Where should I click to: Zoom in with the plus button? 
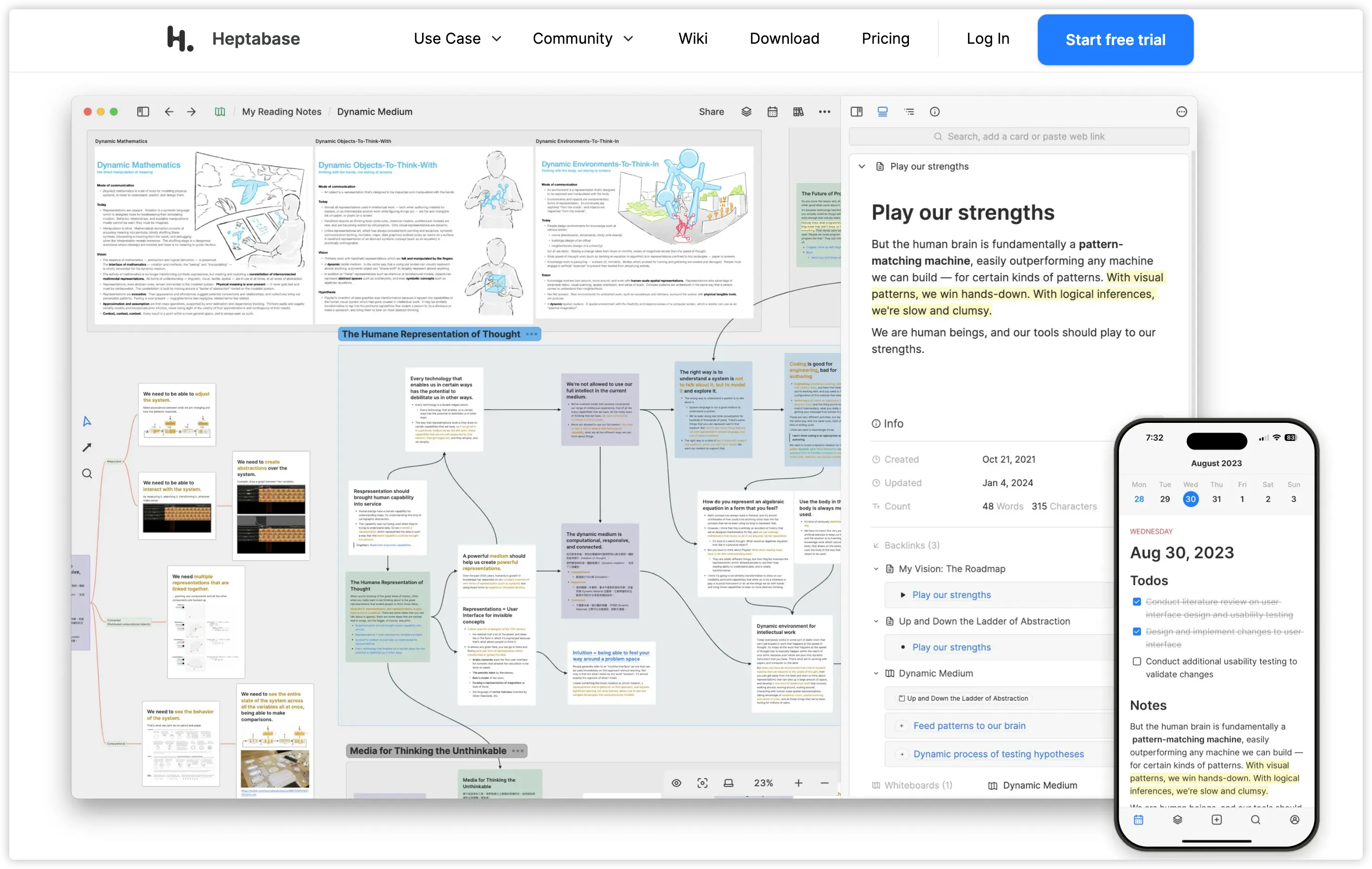(798, 783)
